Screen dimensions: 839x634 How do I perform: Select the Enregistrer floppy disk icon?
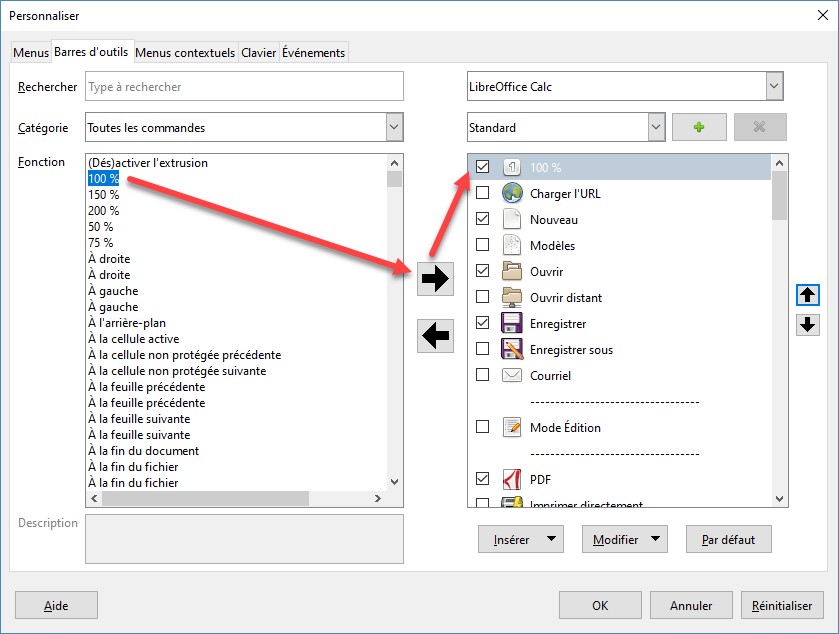(512, 323)
